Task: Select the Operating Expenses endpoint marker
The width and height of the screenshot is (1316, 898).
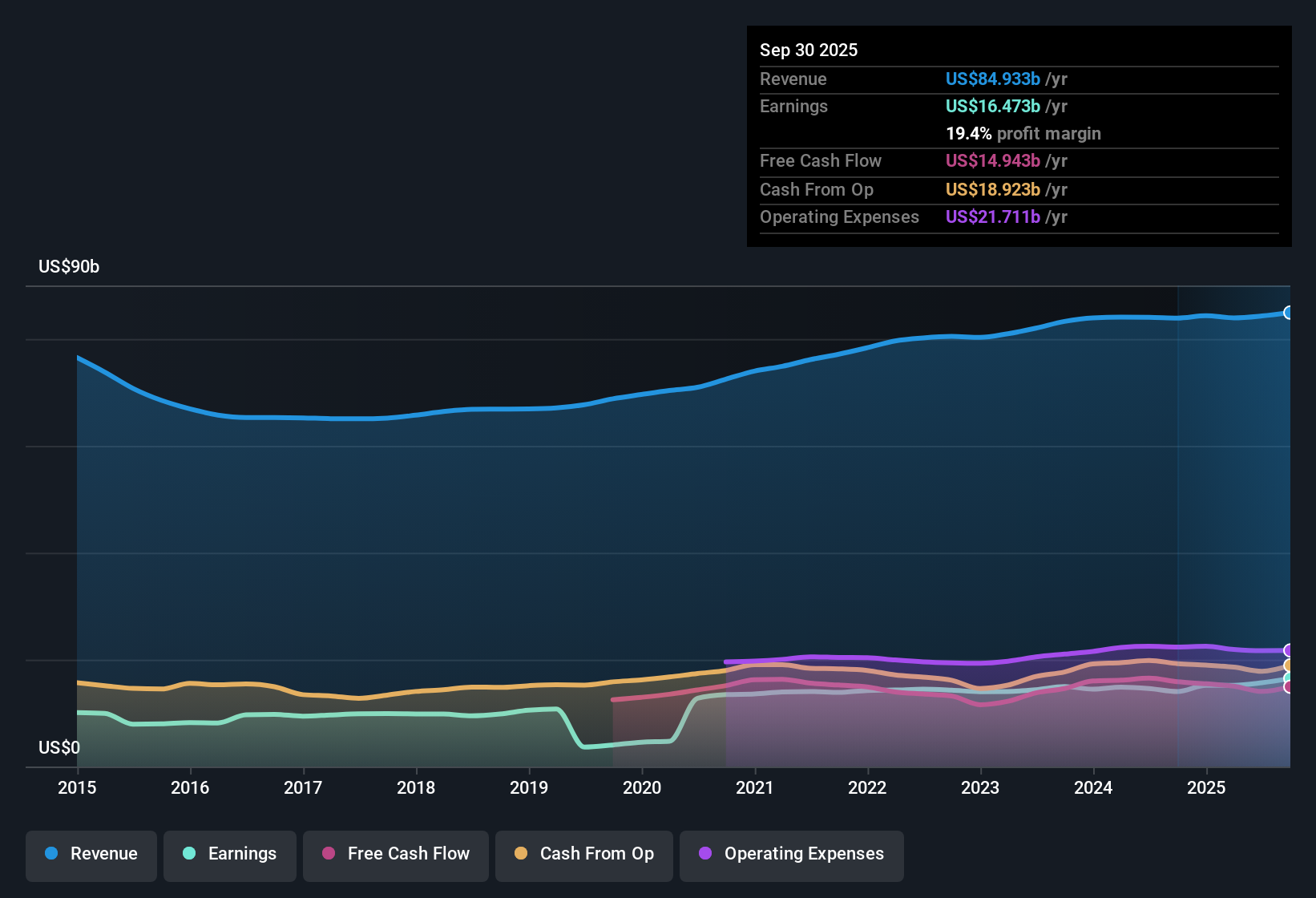Action: click(x=1287, y=650)
